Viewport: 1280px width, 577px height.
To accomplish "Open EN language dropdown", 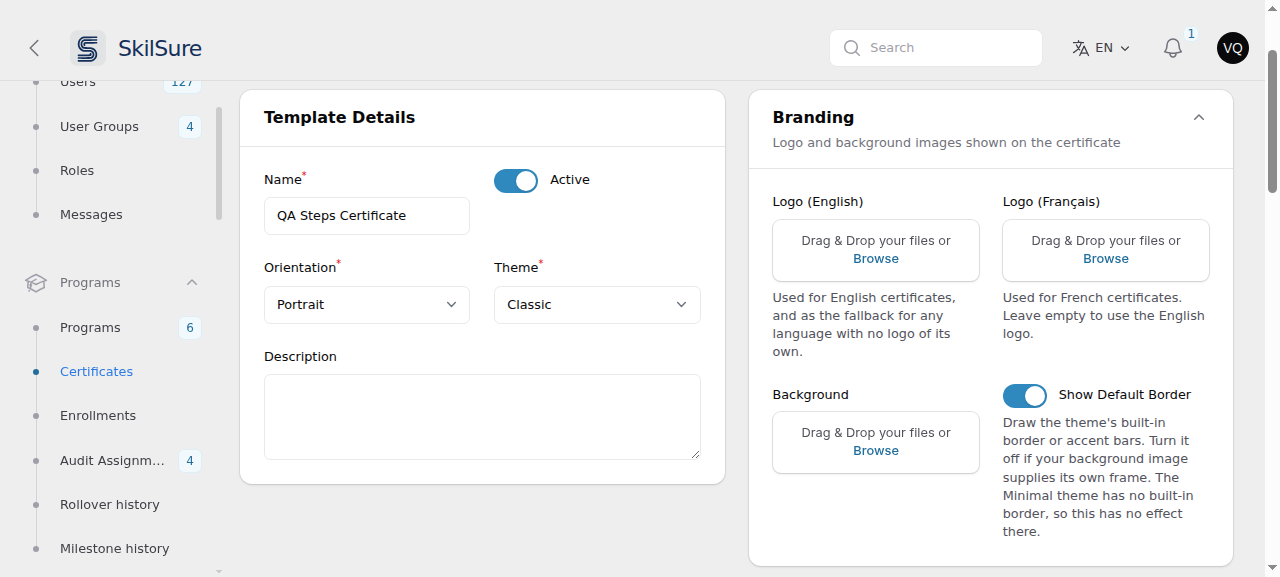I will tap(1101, 48).
